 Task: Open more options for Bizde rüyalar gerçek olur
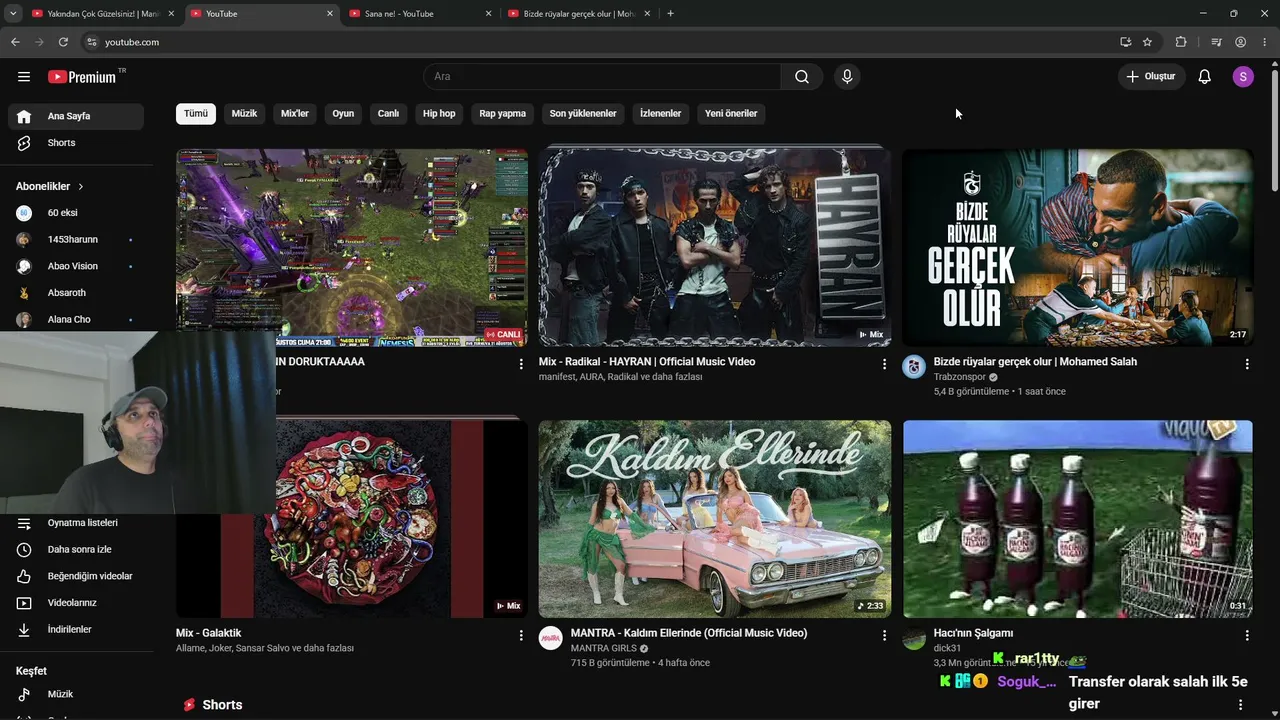1247,364
